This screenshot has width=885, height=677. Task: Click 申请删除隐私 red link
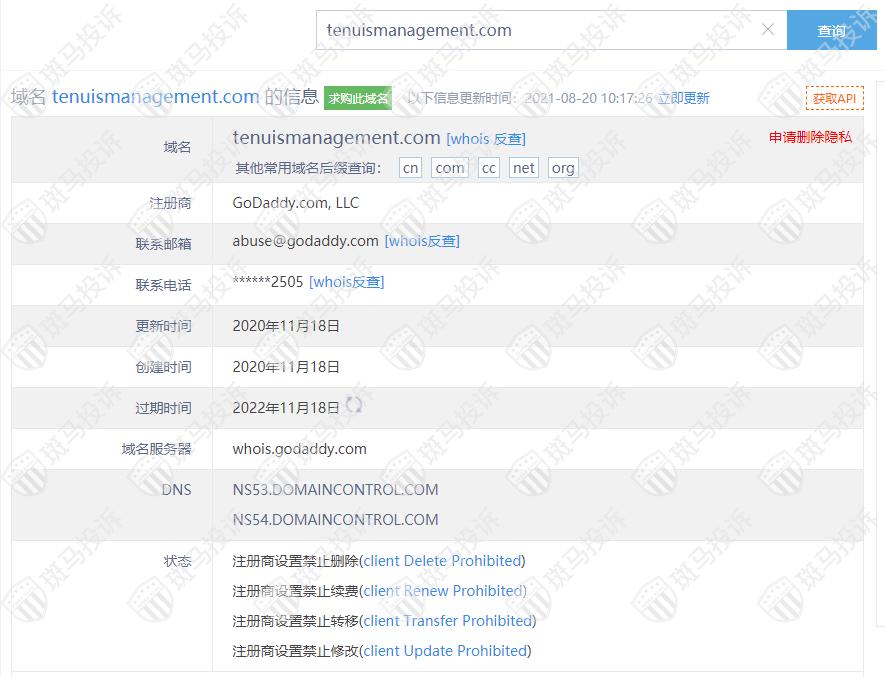(x=810, y=137)
